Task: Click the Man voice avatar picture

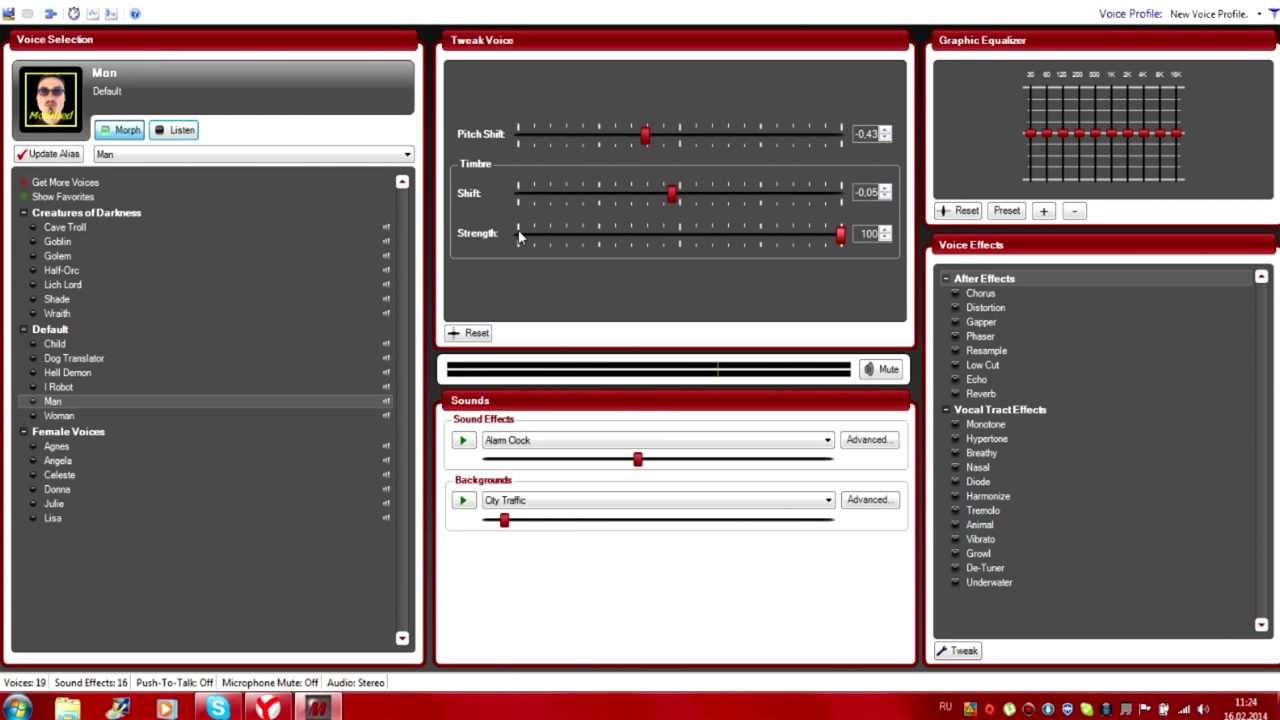Action: pos(50,100)
